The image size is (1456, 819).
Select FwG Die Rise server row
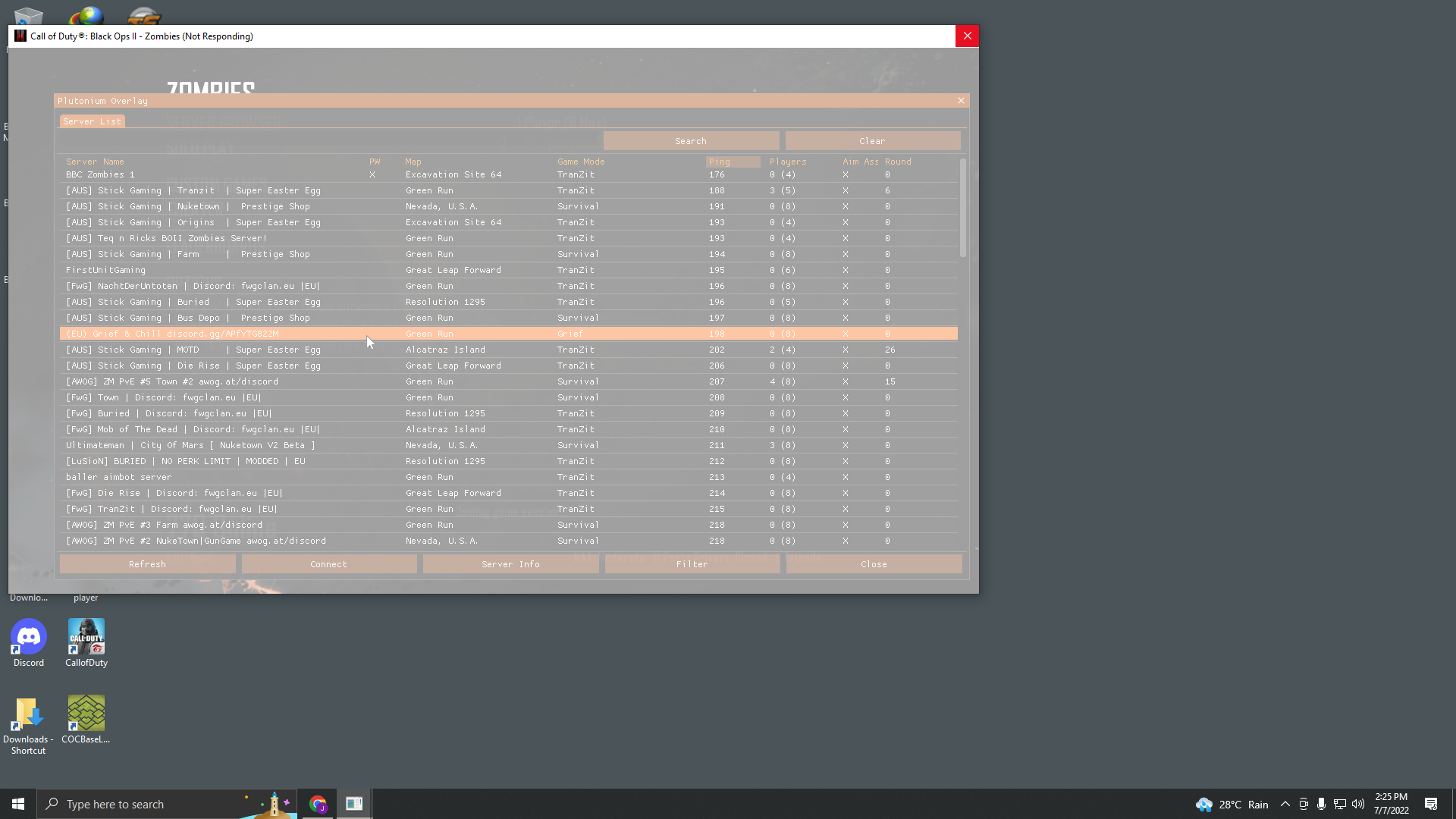(x=509, y=493)
